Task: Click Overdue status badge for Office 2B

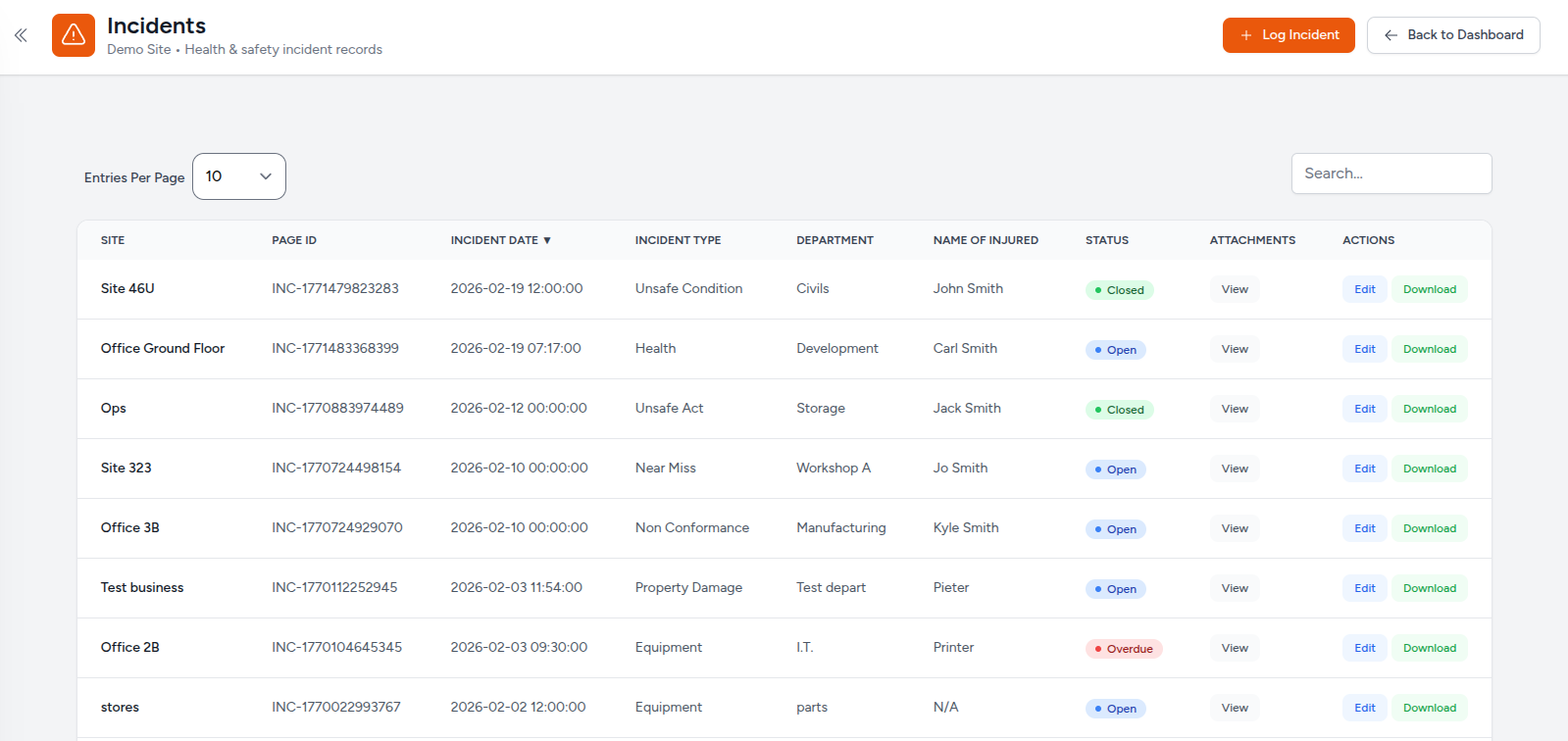Action: 1124,649
